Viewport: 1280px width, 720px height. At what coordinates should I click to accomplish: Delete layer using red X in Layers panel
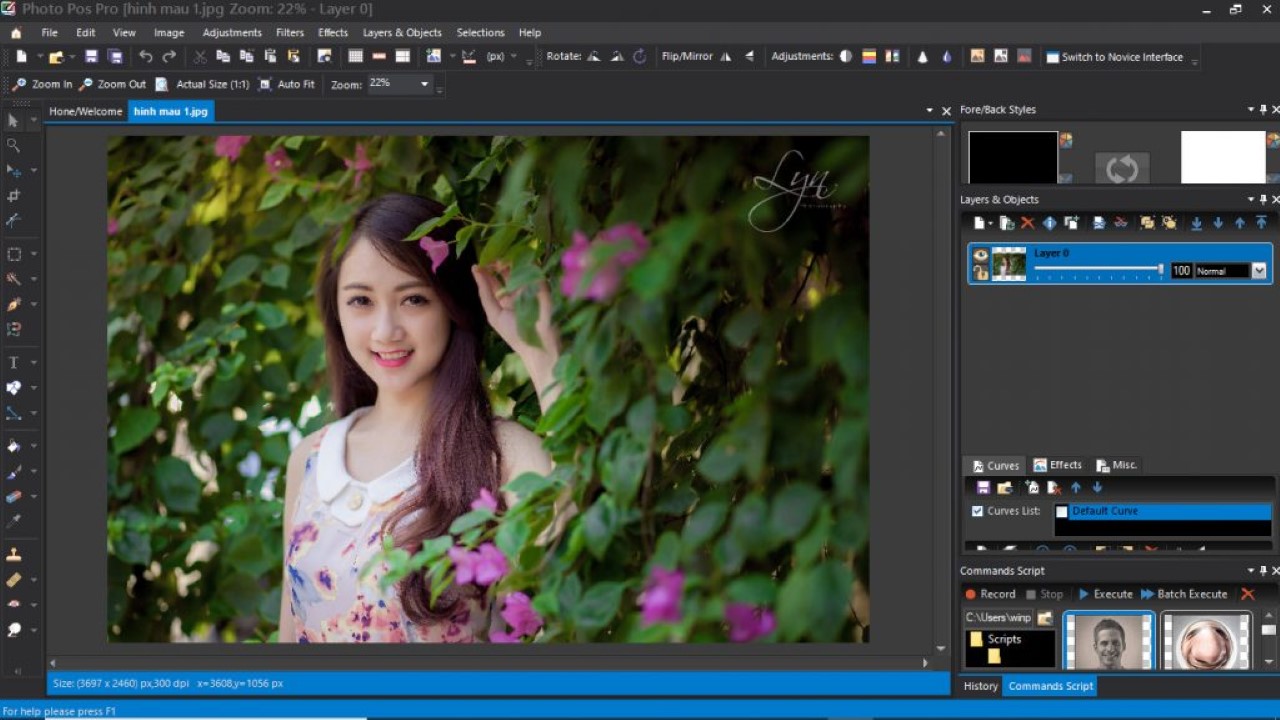tap(1027, 223)
